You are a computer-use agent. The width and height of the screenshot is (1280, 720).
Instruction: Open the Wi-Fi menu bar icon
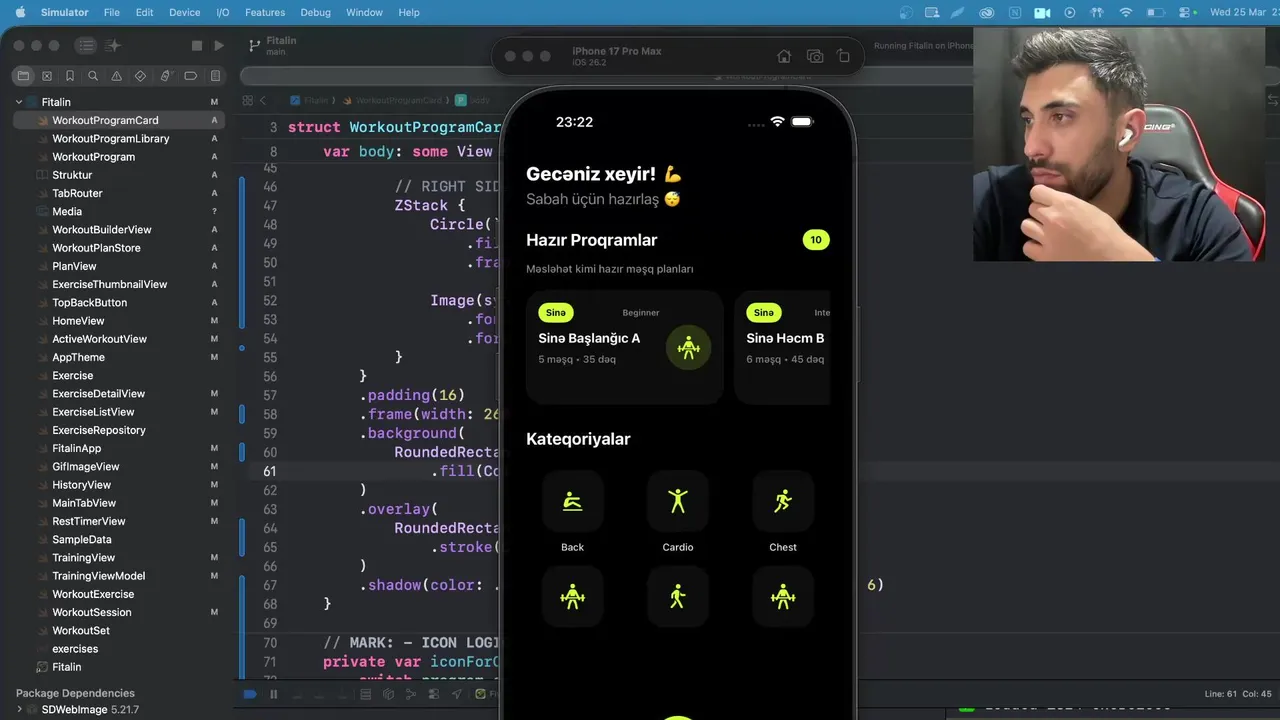1126,12
